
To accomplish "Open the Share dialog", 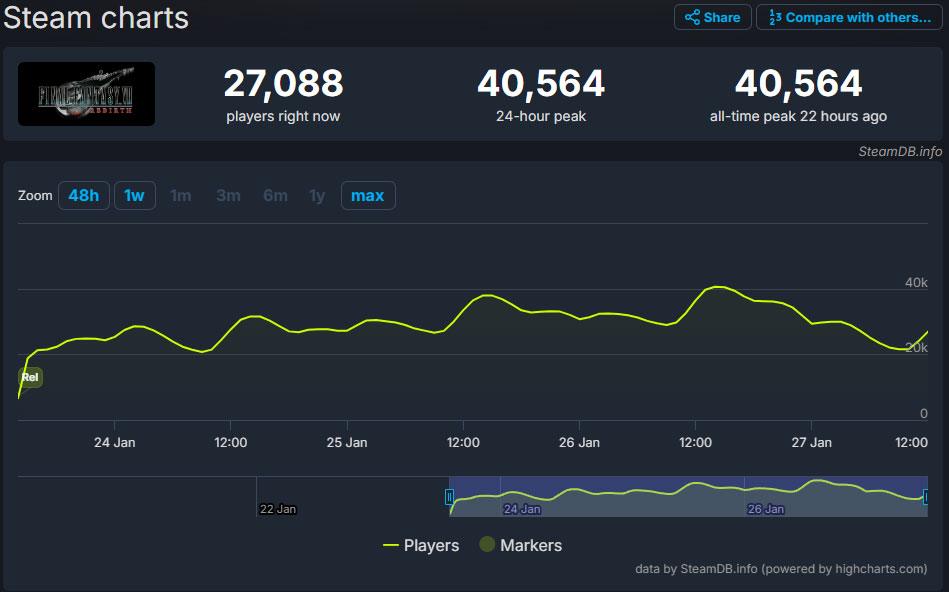I will tap(712, 17).
